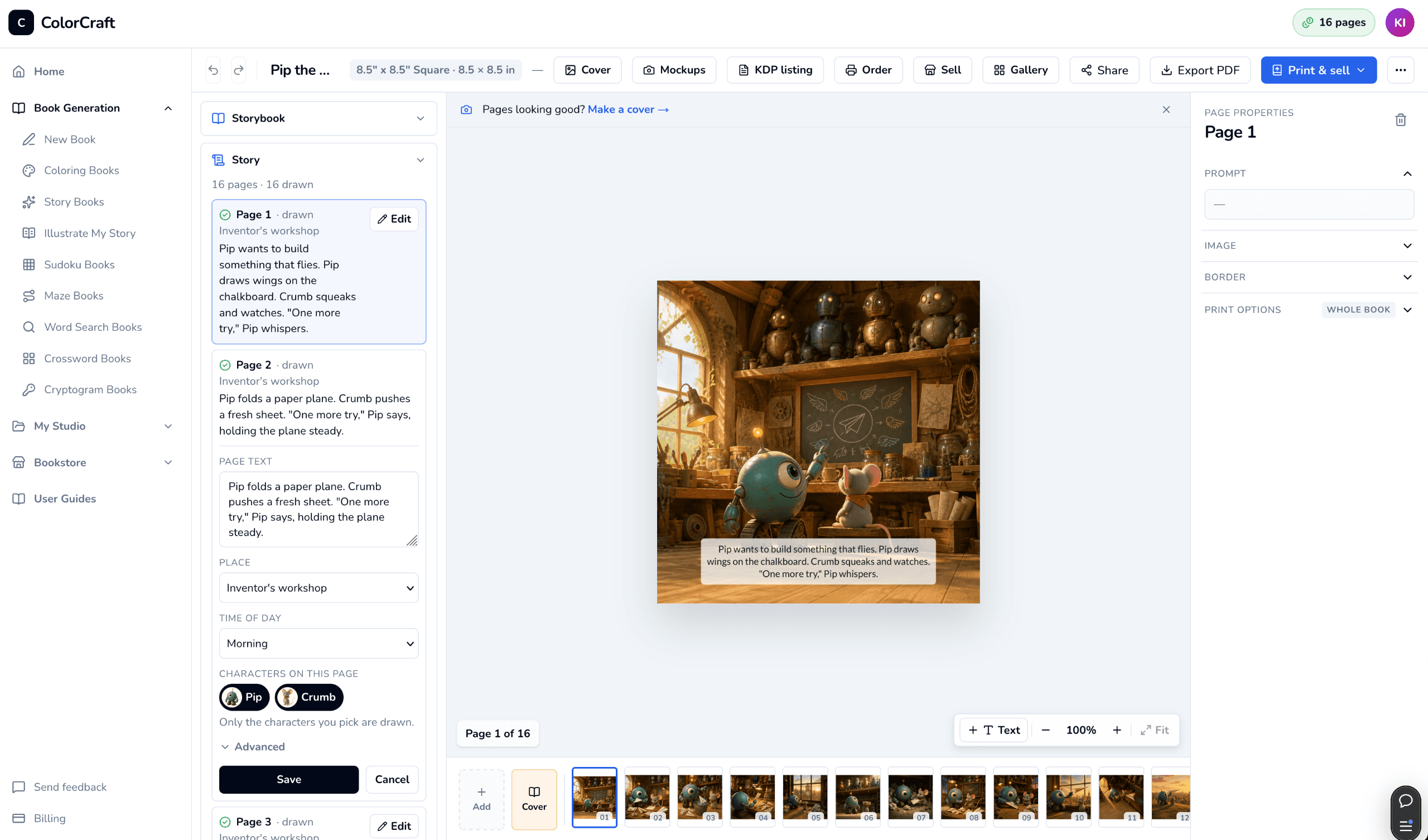Click Export PDF button

click(x=1200, y=70)
